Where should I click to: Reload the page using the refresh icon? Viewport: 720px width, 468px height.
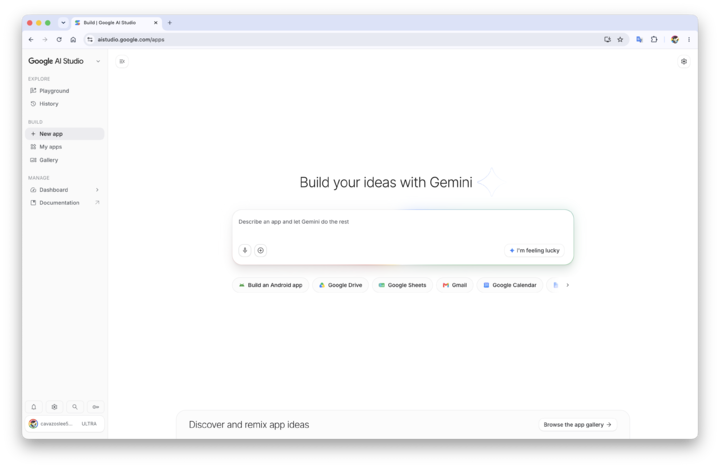click(x=59, y=39)
